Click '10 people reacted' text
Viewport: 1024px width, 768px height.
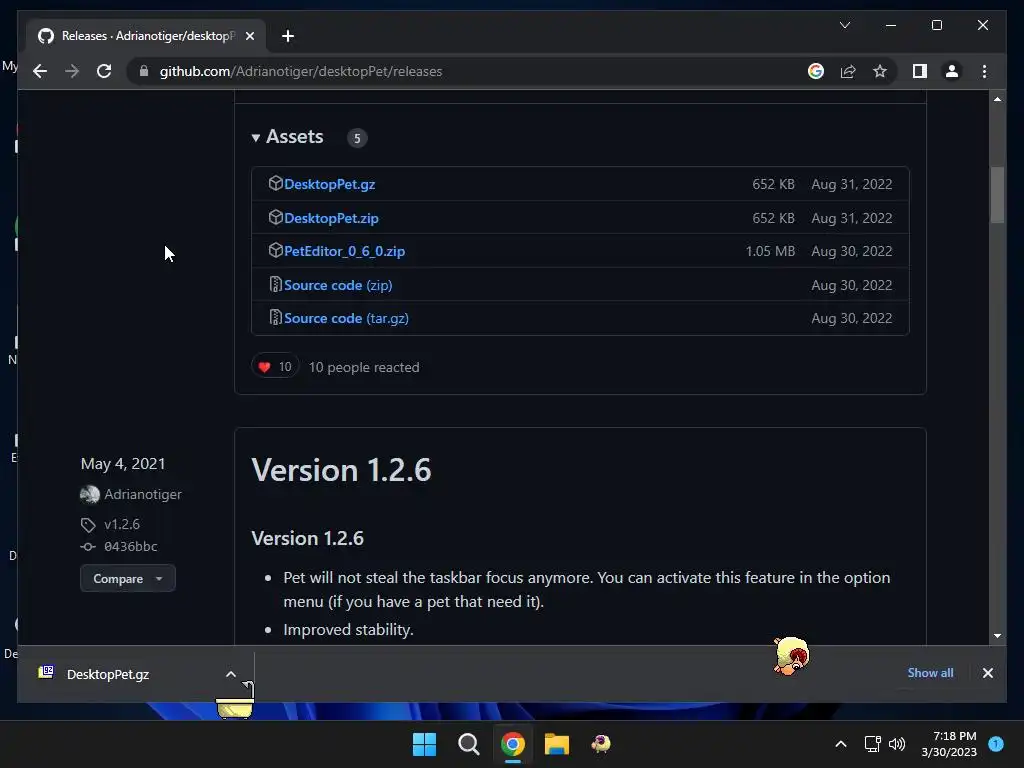tap(364, 368)
